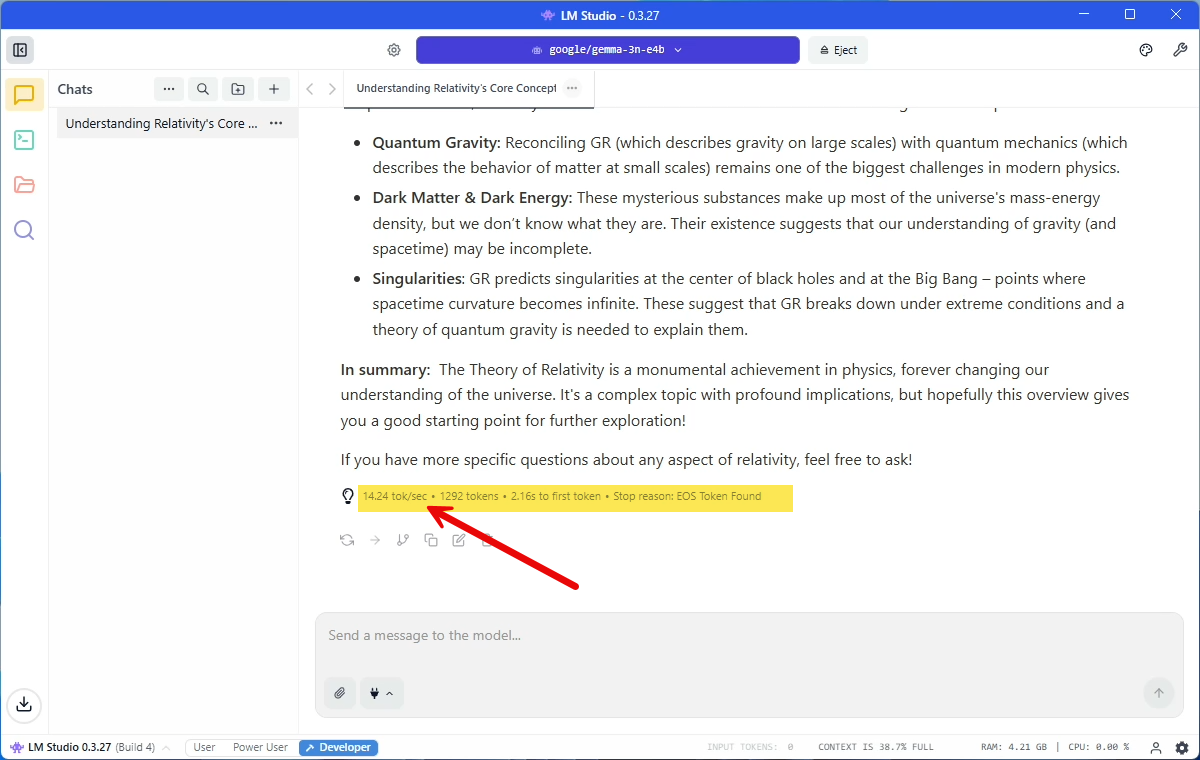Image resolution: width=1200 pixels, height=760 pixels.
Task: Eject the loaded model
Action: 838,50
